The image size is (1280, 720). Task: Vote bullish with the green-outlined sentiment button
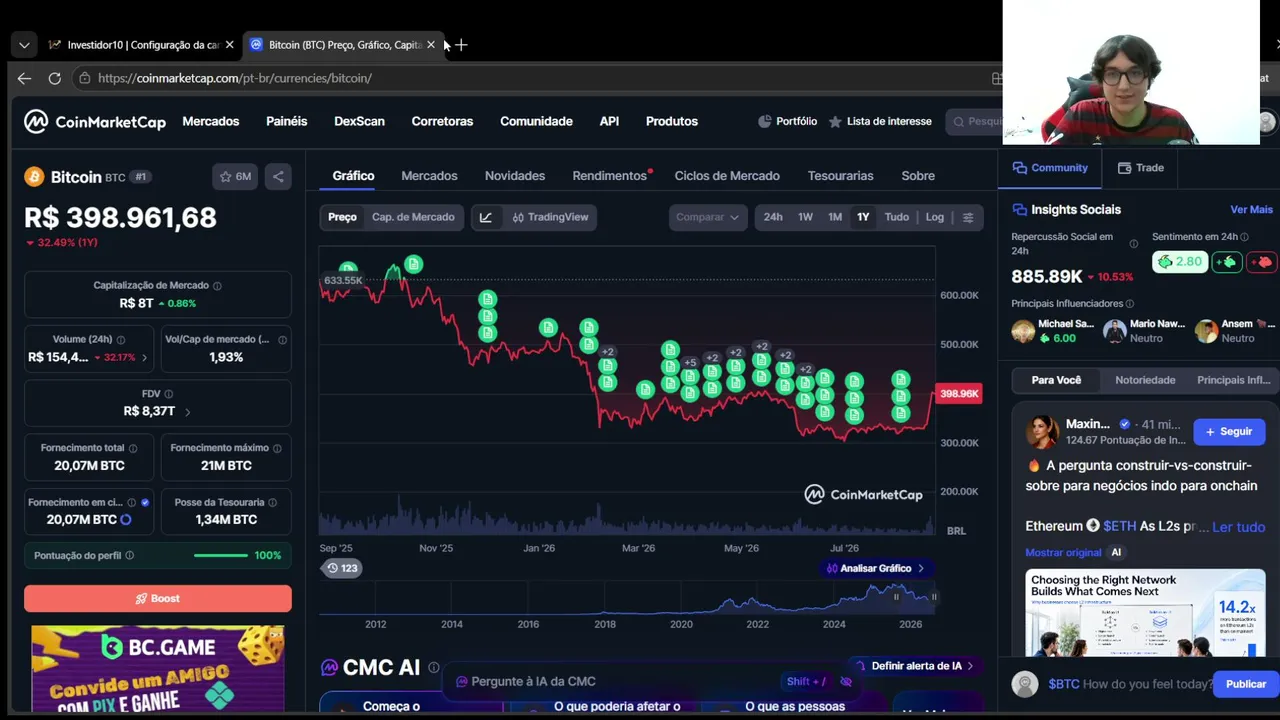[1226, 262]
